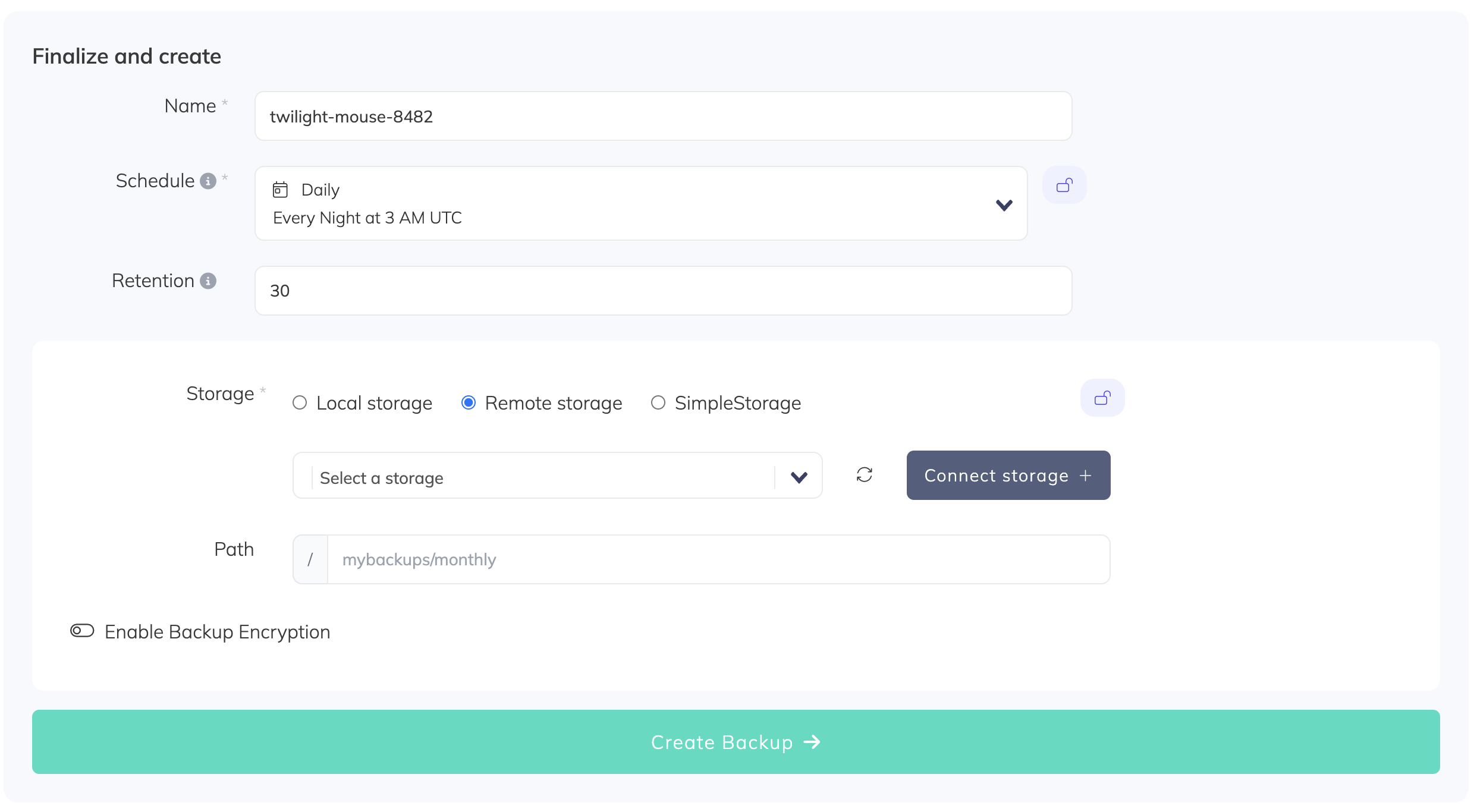Click the arrow icon on Create Backup

[x=812, y=742]
